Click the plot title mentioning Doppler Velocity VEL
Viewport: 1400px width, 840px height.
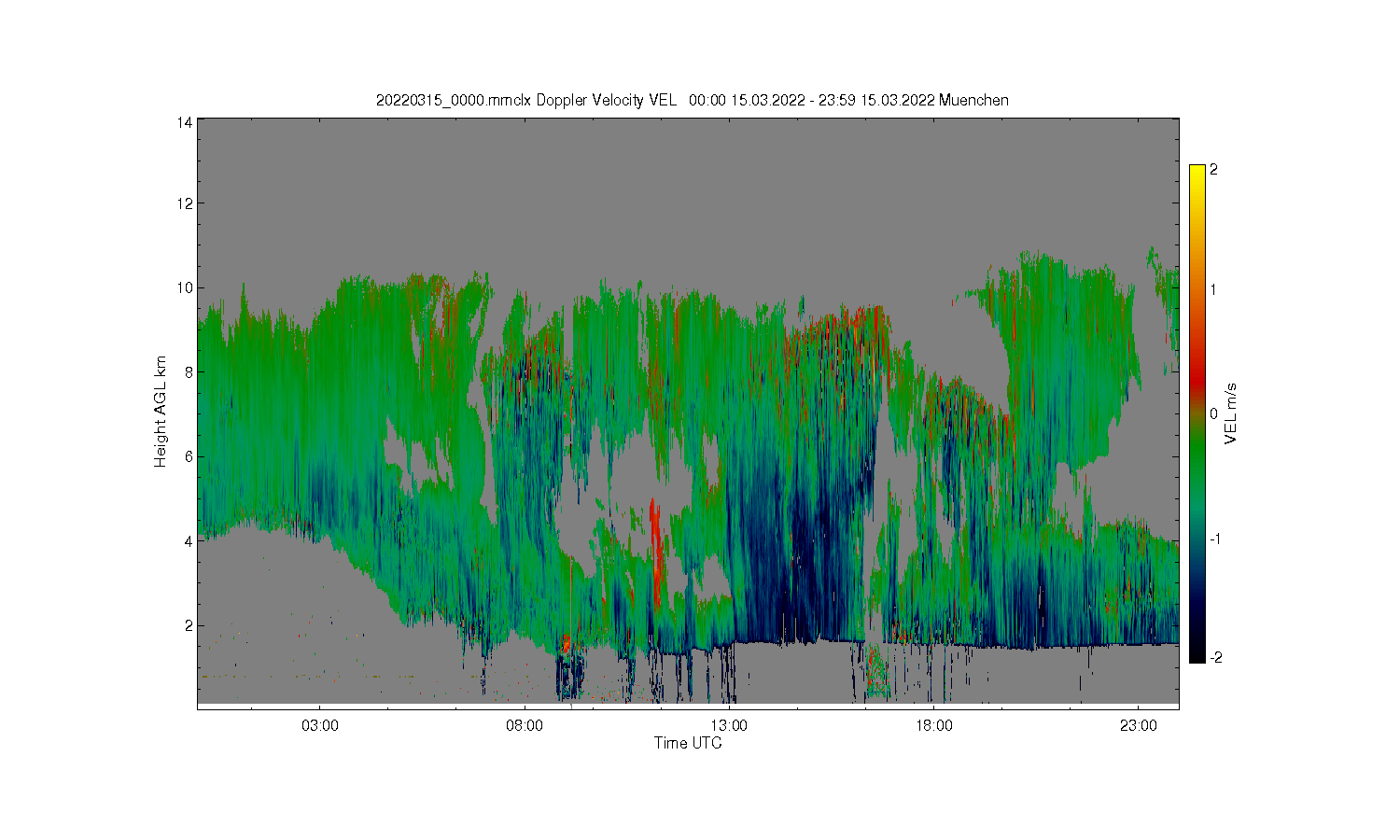[692, 101]
